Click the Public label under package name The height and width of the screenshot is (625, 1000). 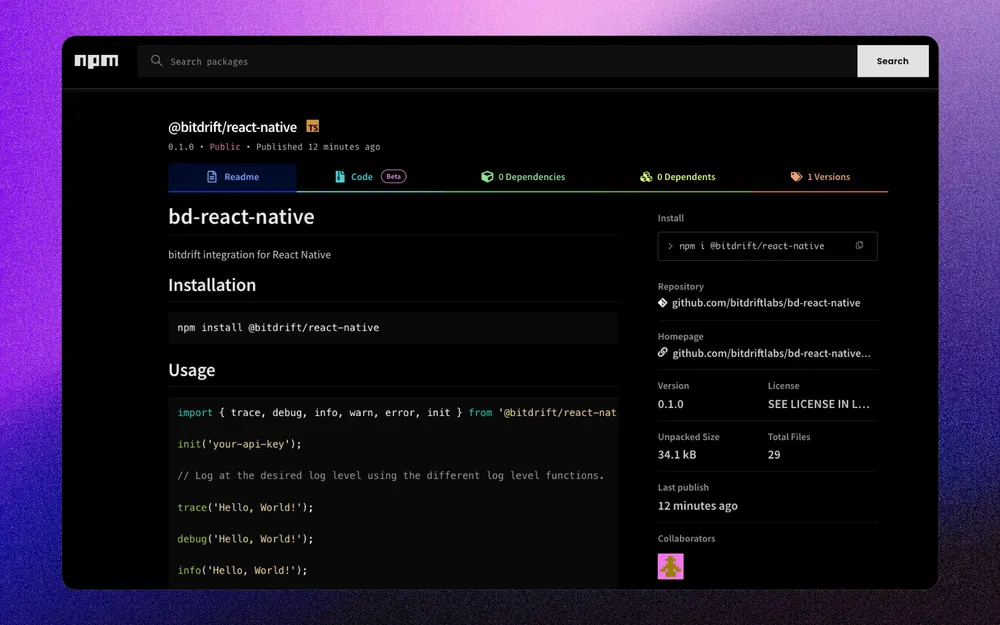[224, 147]
